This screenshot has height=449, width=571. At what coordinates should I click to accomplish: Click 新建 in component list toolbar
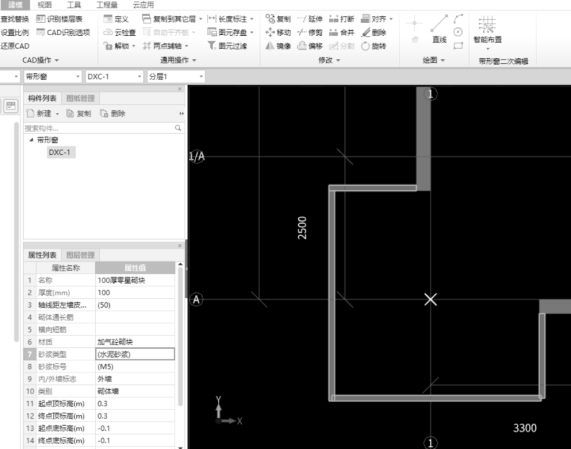coord(40,114)
